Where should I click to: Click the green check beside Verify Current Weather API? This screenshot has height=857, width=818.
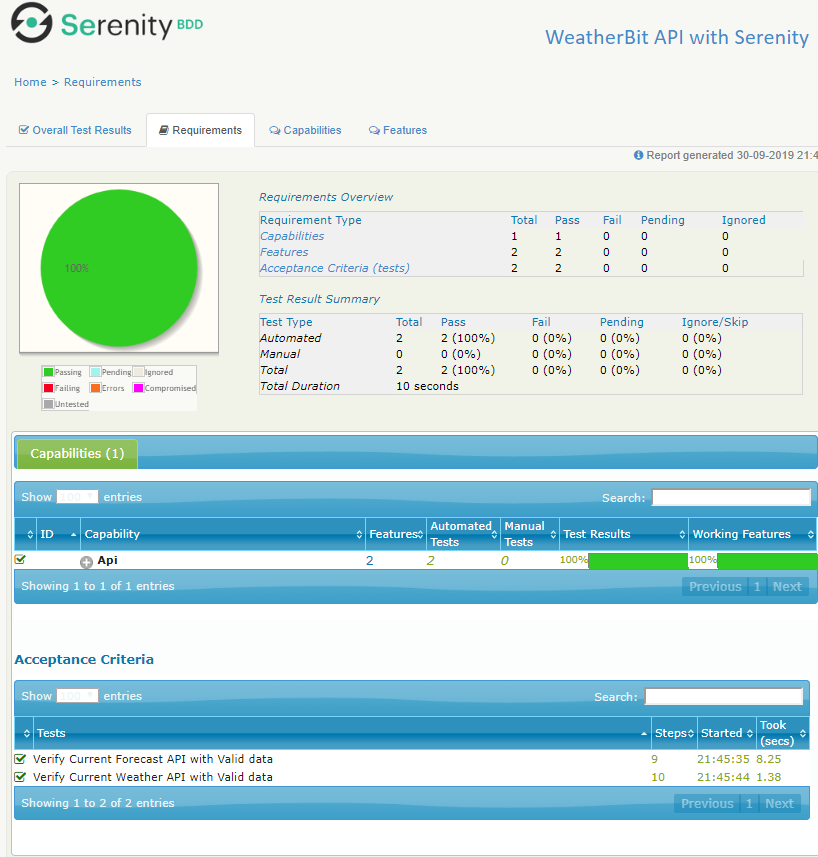point(20,777)
